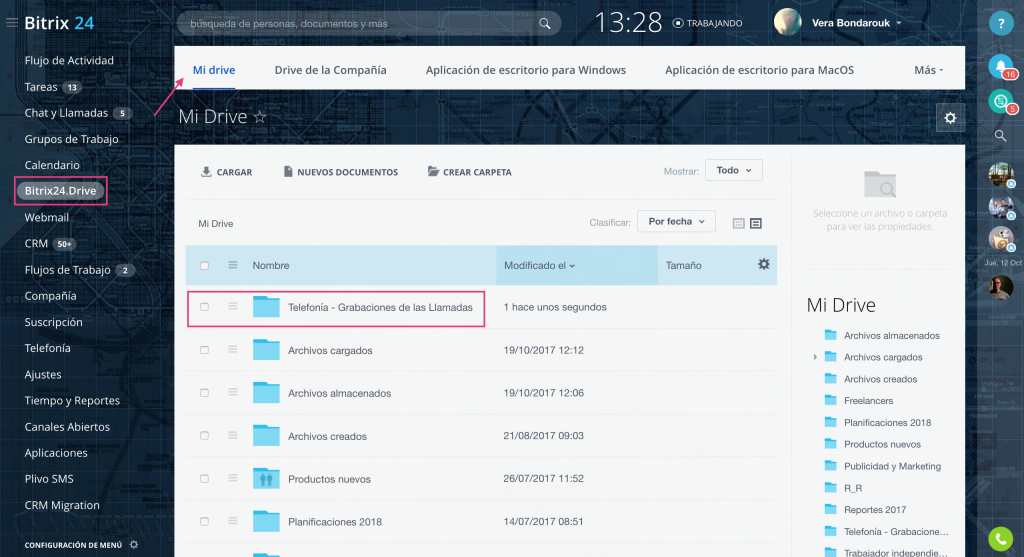
Task: Check the Productos nuevos row checkbox
Action: [204, 479]
